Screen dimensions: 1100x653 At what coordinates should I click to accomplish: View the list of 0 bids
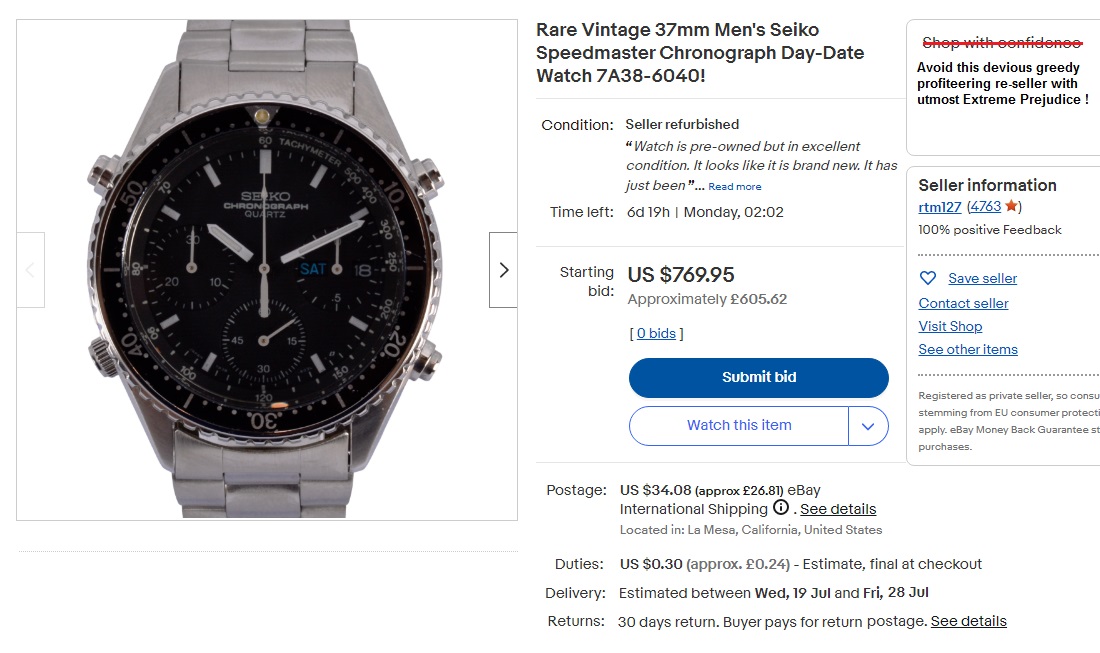pos(656,333)
